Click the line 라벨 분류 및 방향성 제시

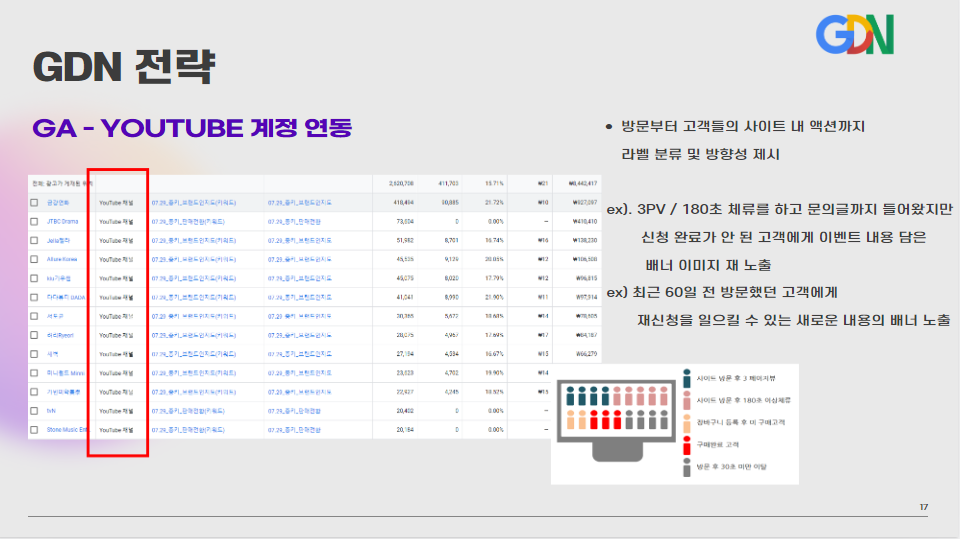tap(700, 154)
